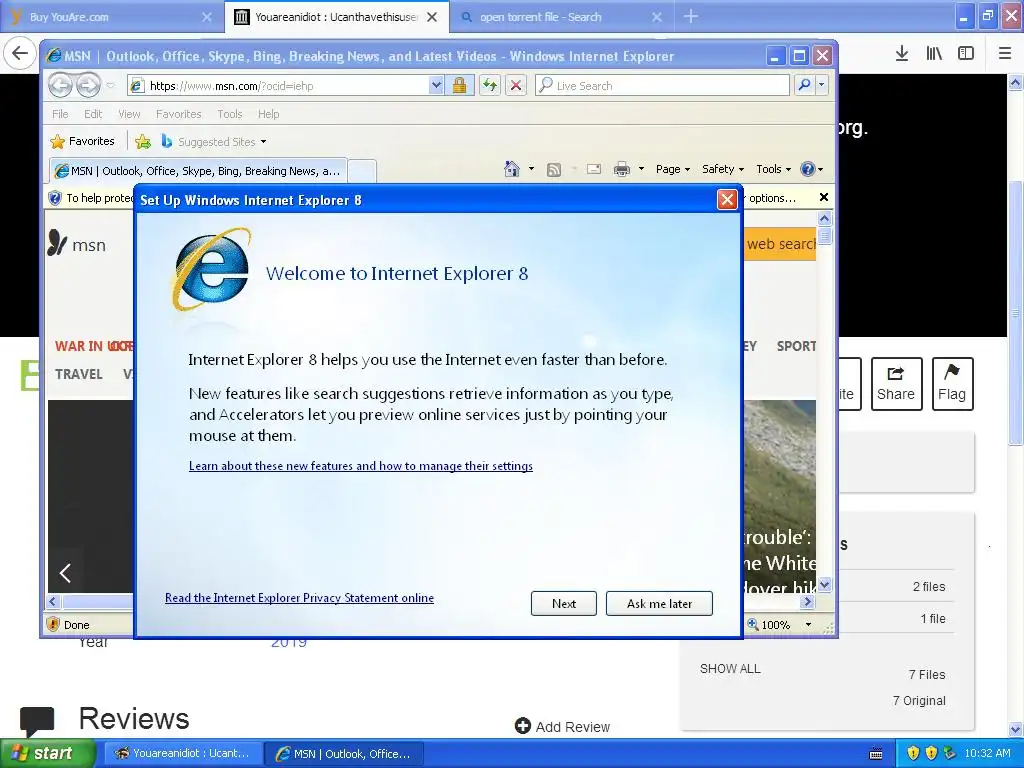Click the Share button on archive page
The image size is (1024, 768).
[896, 384]
